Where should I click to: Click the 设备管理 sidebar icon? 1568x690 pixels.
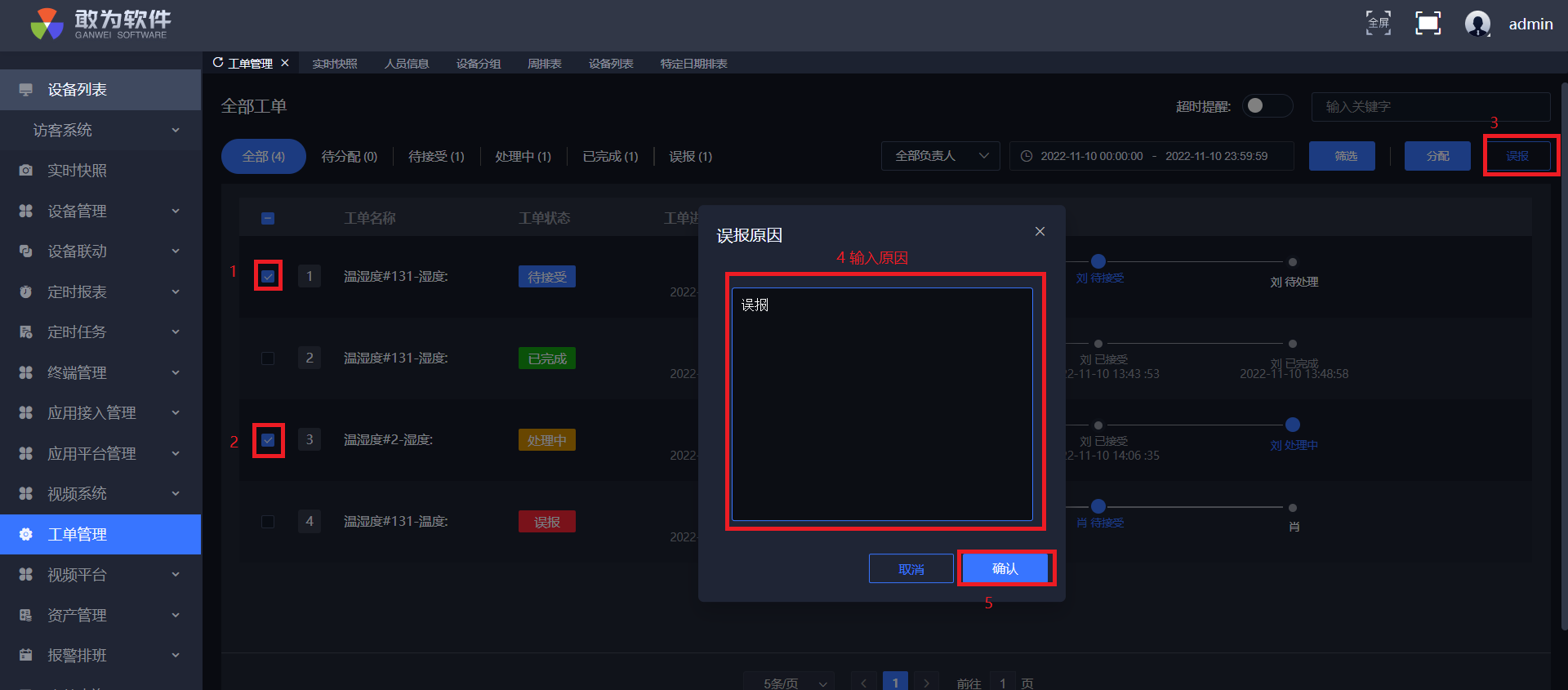[x=26, y=211]
